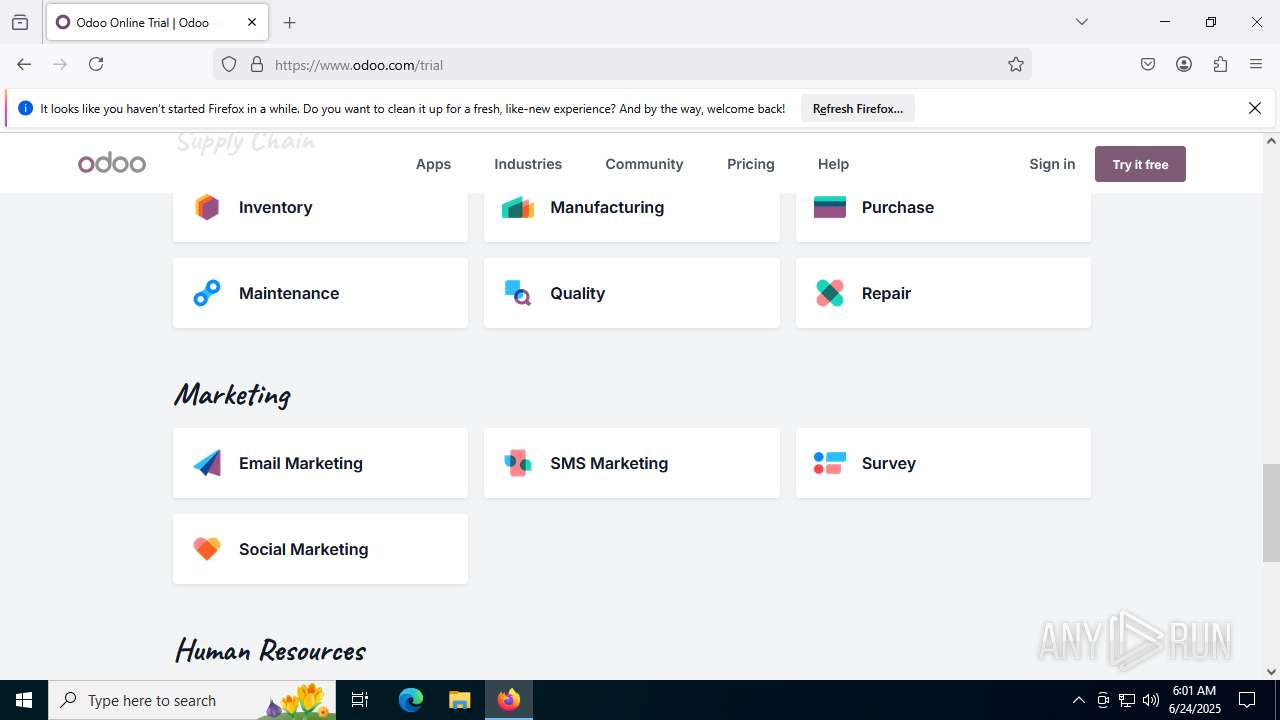Click the Marketing section heading
1280x720 pixels.
click(x=232, y=395)
